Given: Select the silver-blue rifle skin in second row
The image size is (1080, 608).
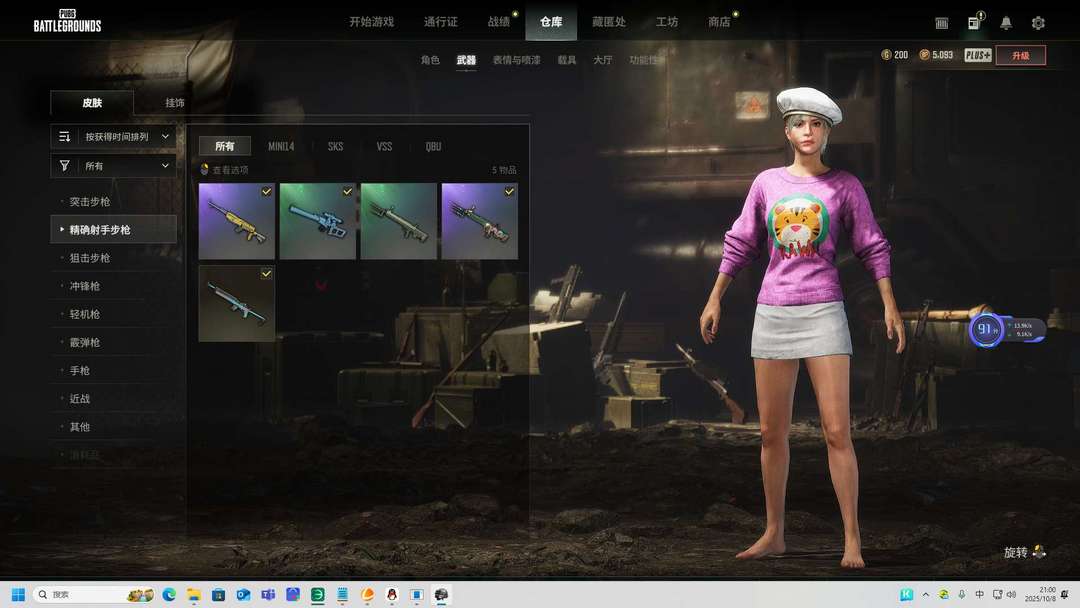Looking at the screenshot, I should point(237,304).
